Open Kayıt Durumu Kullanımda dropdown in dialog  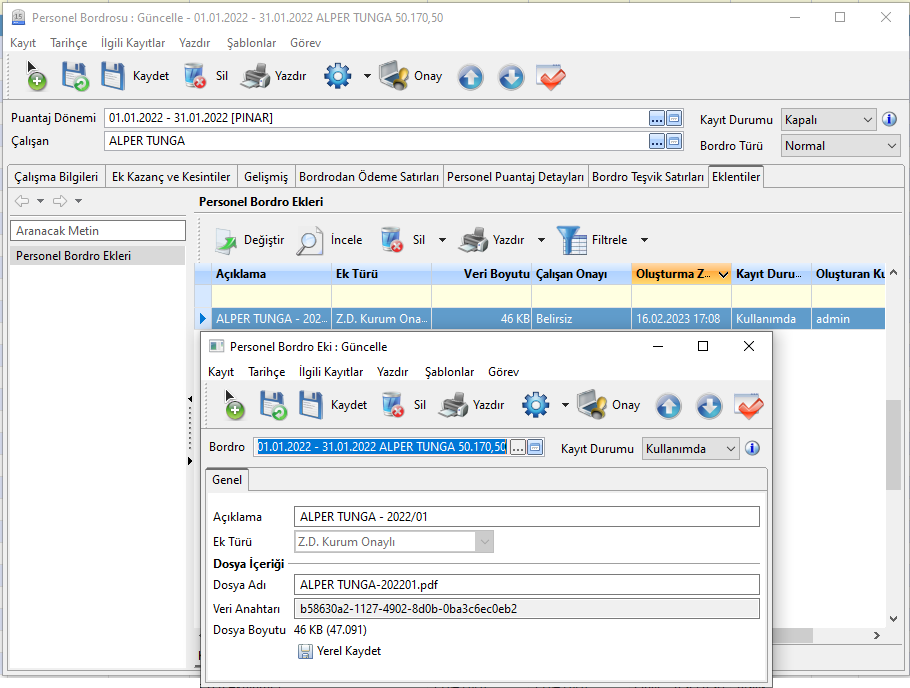(x=729, y=448)
